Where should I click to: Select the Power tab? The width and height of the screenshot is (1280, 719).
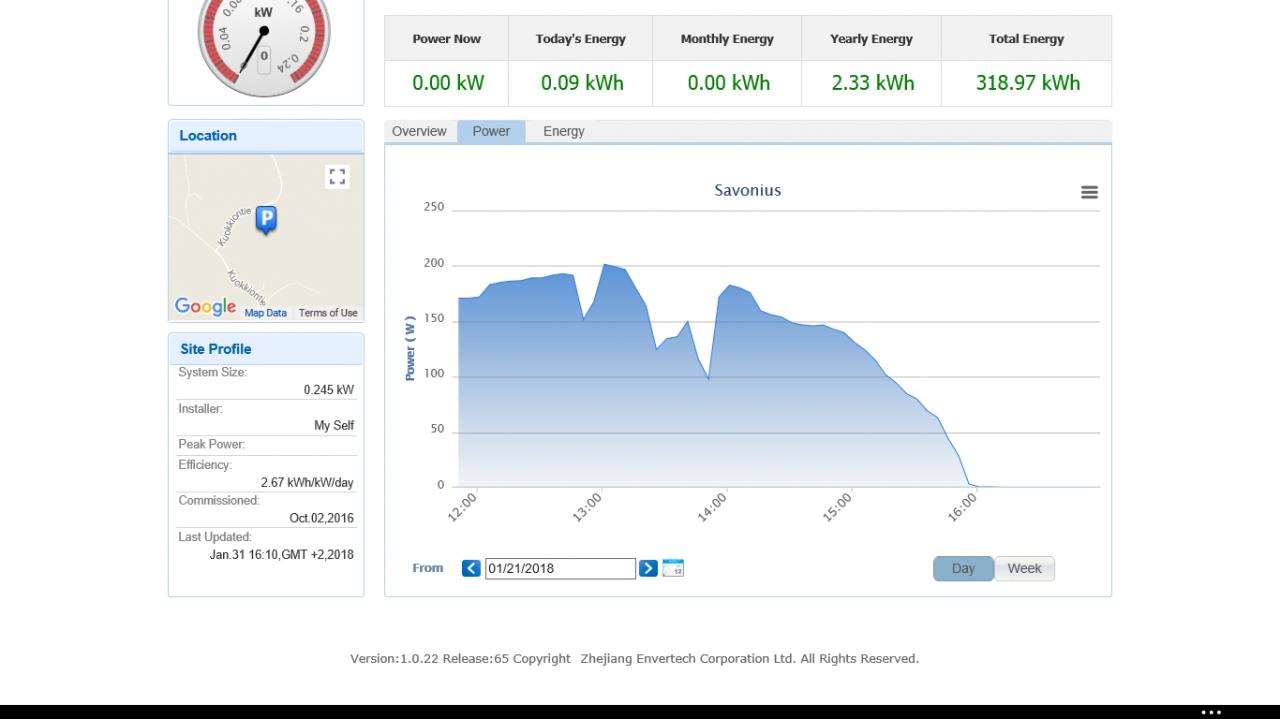pos(491,132)
